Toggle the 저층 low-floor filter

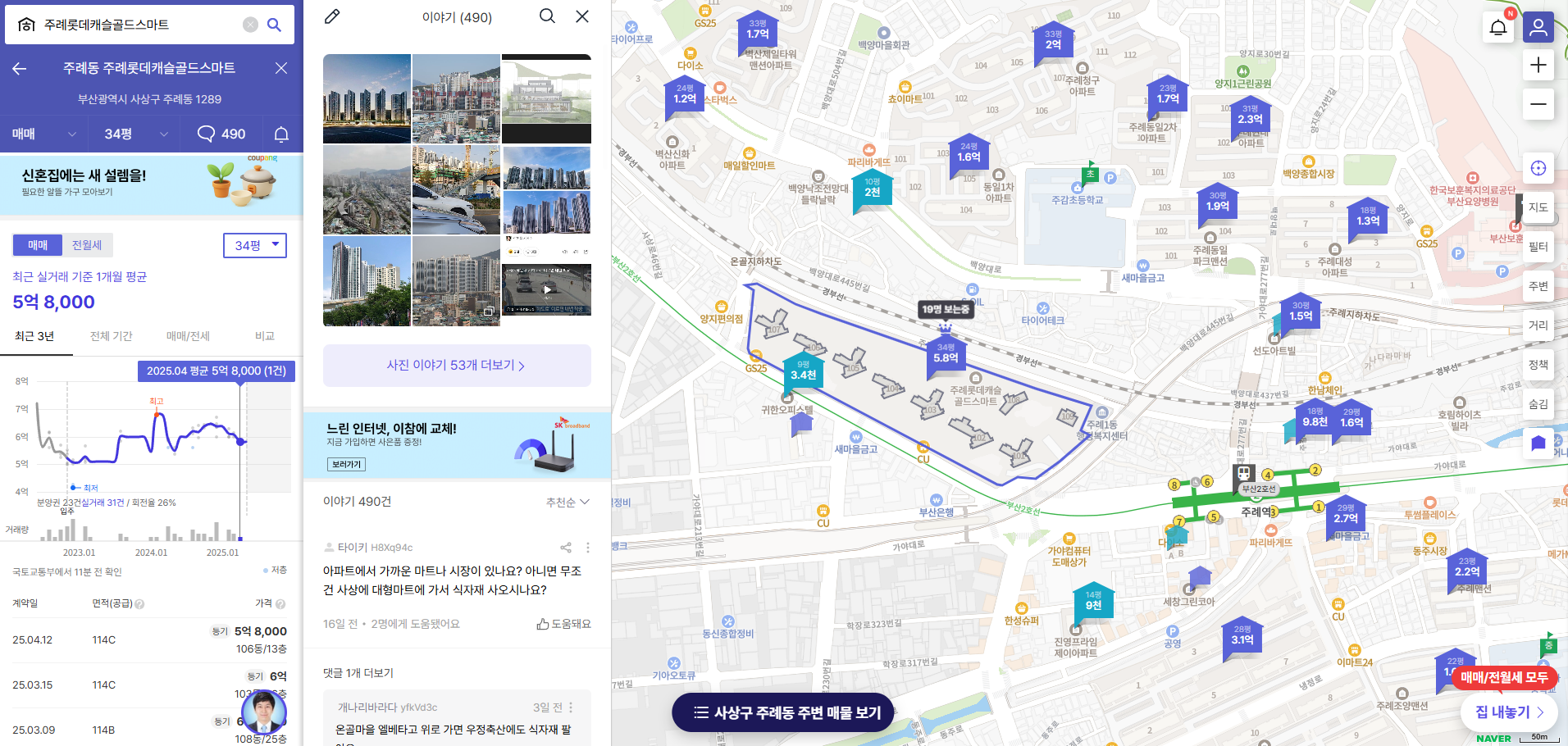(x=275, y=570)
